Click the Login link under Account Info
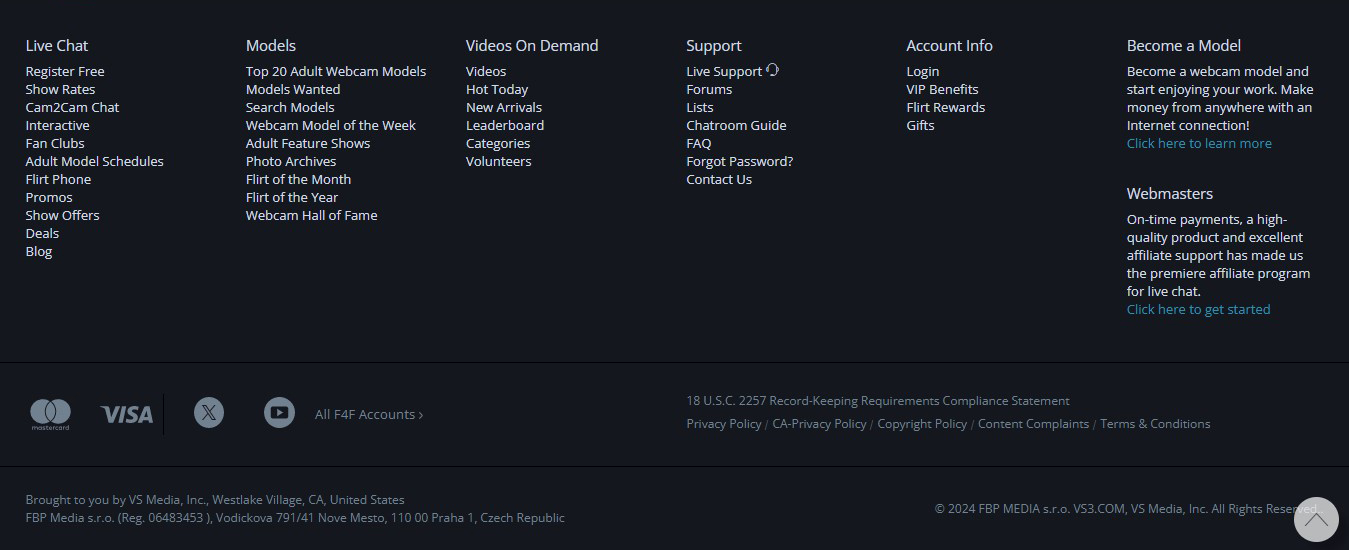 [x=922, y=71]
